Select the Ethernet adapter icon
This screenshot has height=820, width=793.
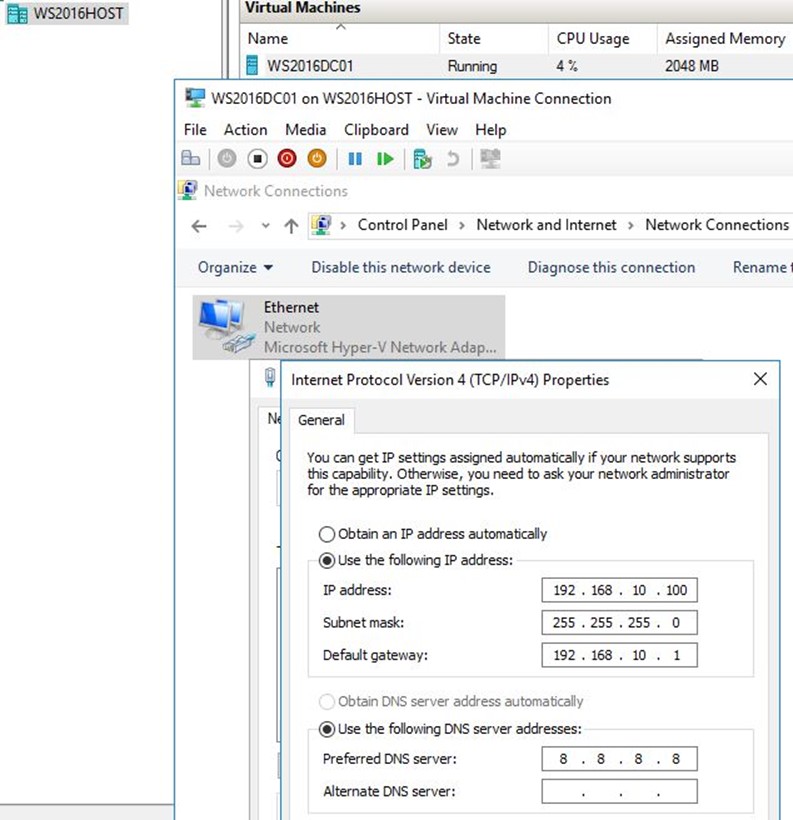point(227,327)
